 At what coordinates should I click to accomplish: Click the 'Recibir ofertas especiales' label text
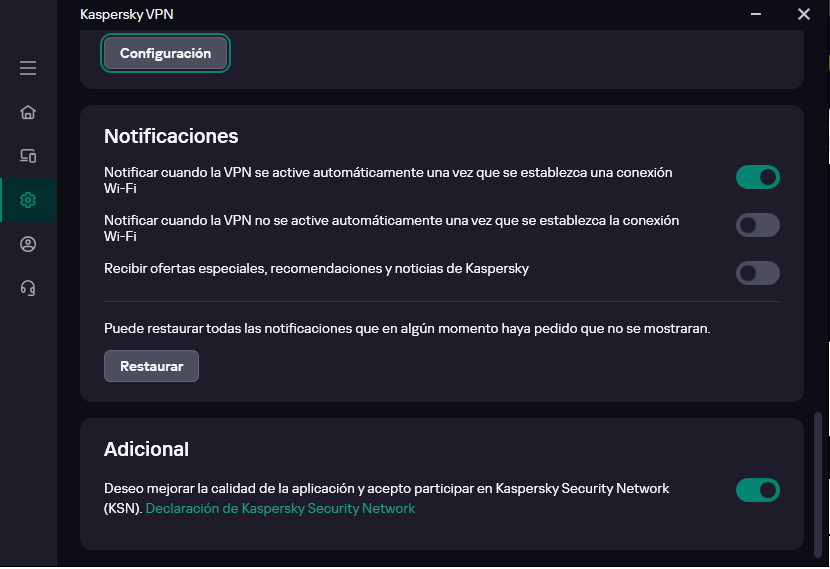(316, 268)
